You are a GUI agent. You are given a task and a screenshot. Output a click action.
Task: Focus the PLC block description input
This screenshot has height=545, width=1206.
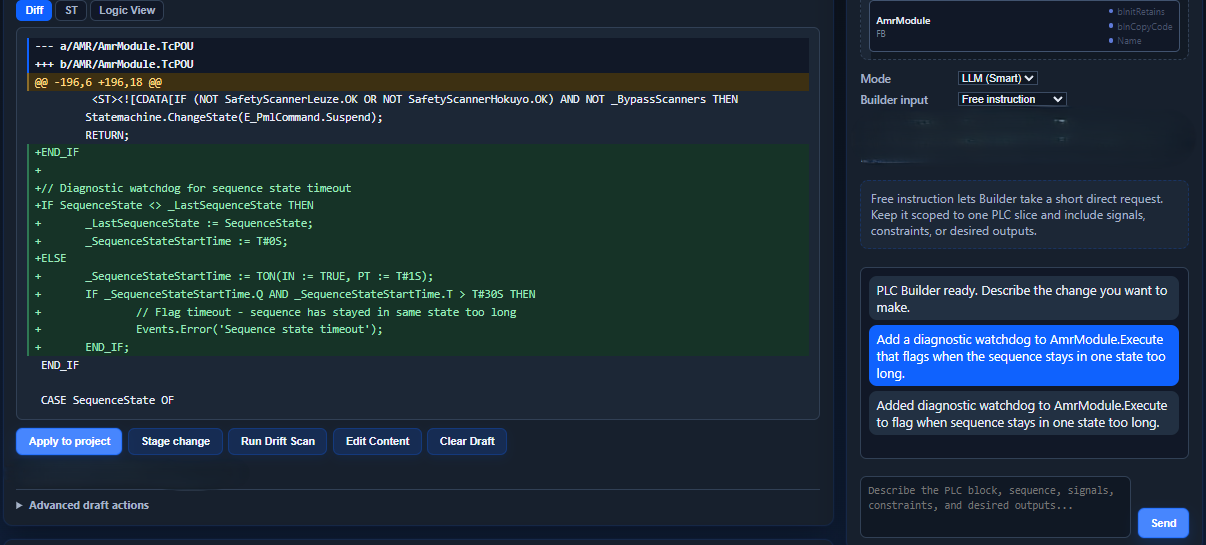click(995, 507)
